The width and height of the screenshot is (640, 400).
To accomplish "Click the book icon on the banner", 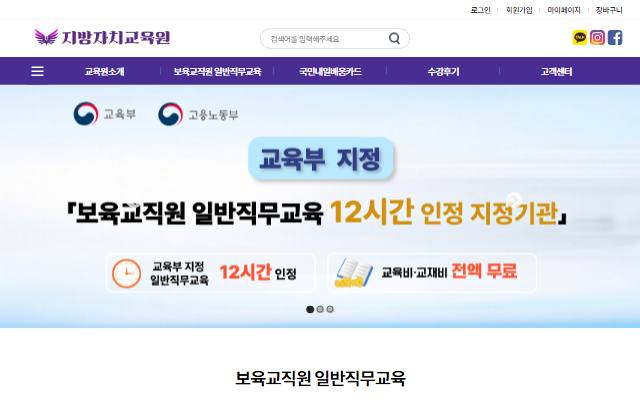I will 353,272.
